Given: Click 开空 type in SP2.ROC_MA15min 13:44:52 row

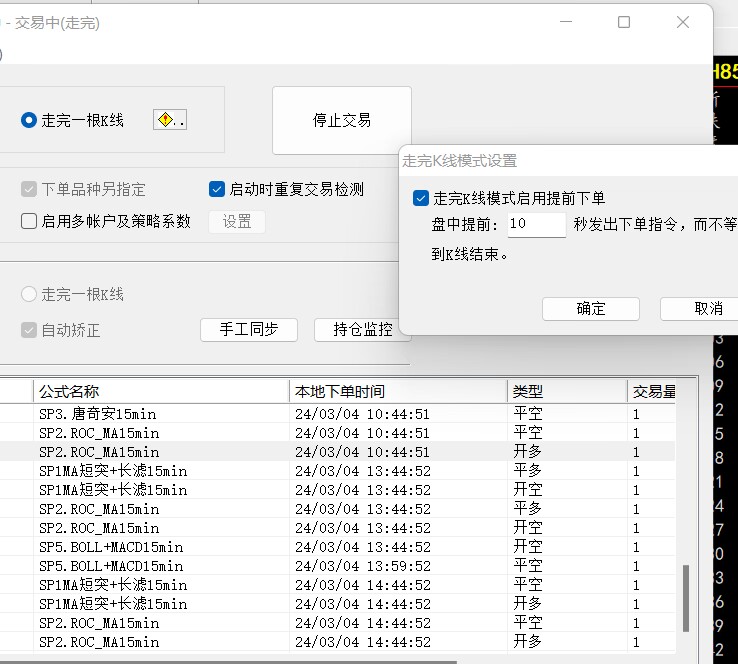Looking at the screenshot, I should click(x=528, y=528).
